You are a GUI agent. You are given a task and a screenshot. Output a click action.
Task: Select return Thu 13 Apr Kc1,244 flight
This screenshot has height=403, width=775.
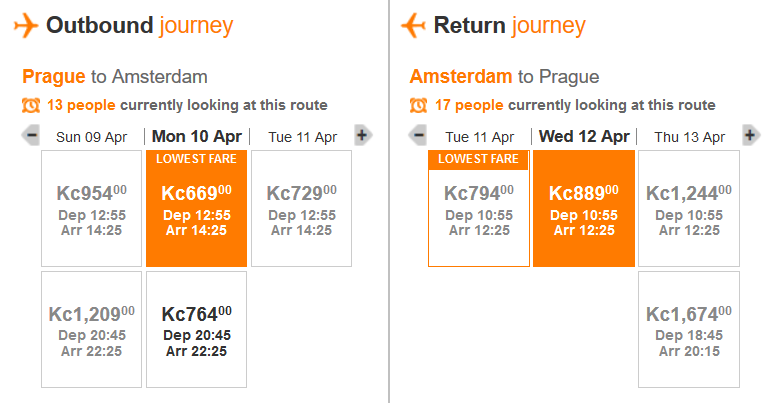tap(689, 209)
